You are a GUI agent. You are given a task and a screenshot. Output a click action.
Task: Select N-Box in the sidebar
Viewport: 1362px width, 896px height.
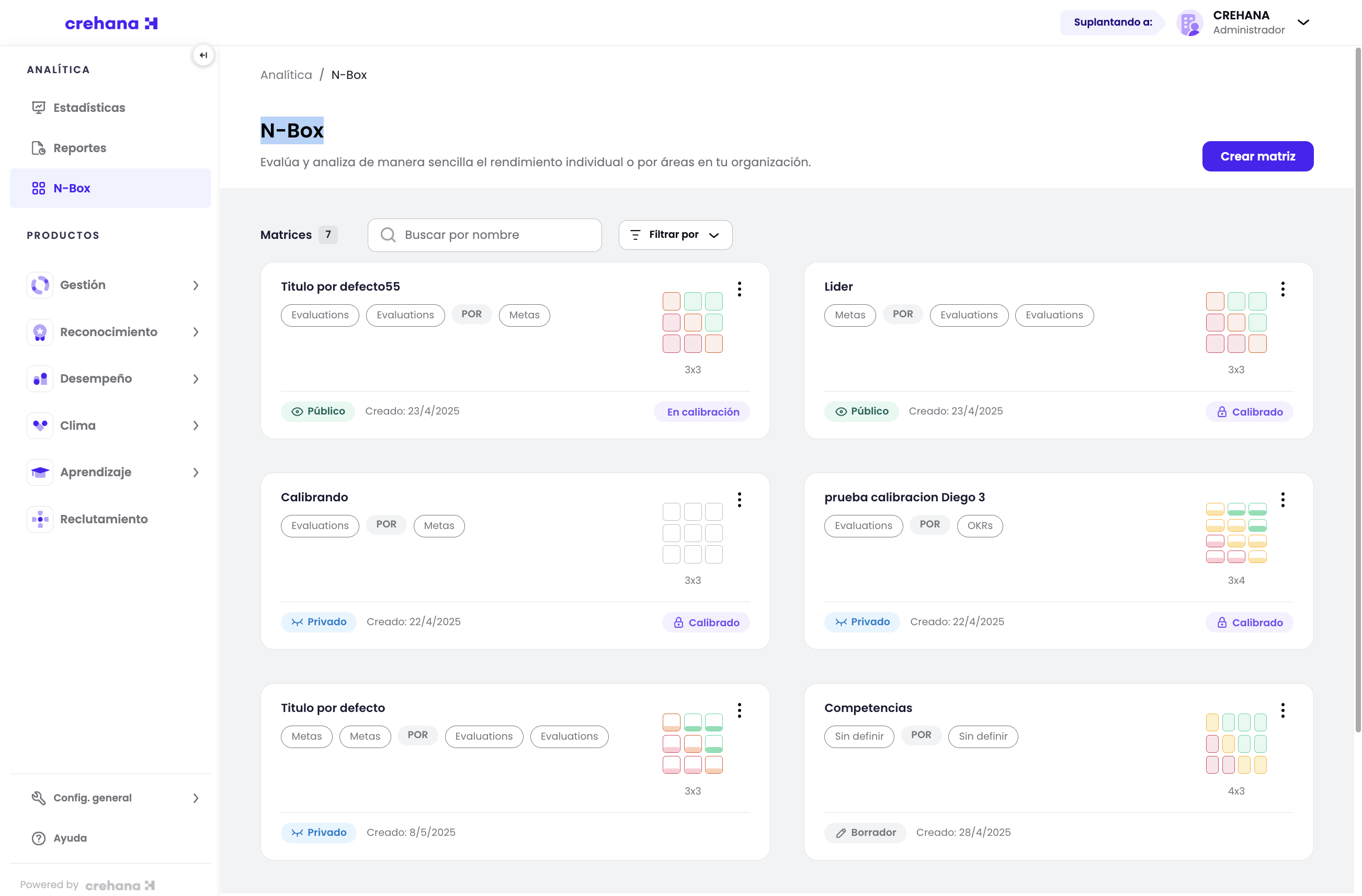(x=110, y=188)
